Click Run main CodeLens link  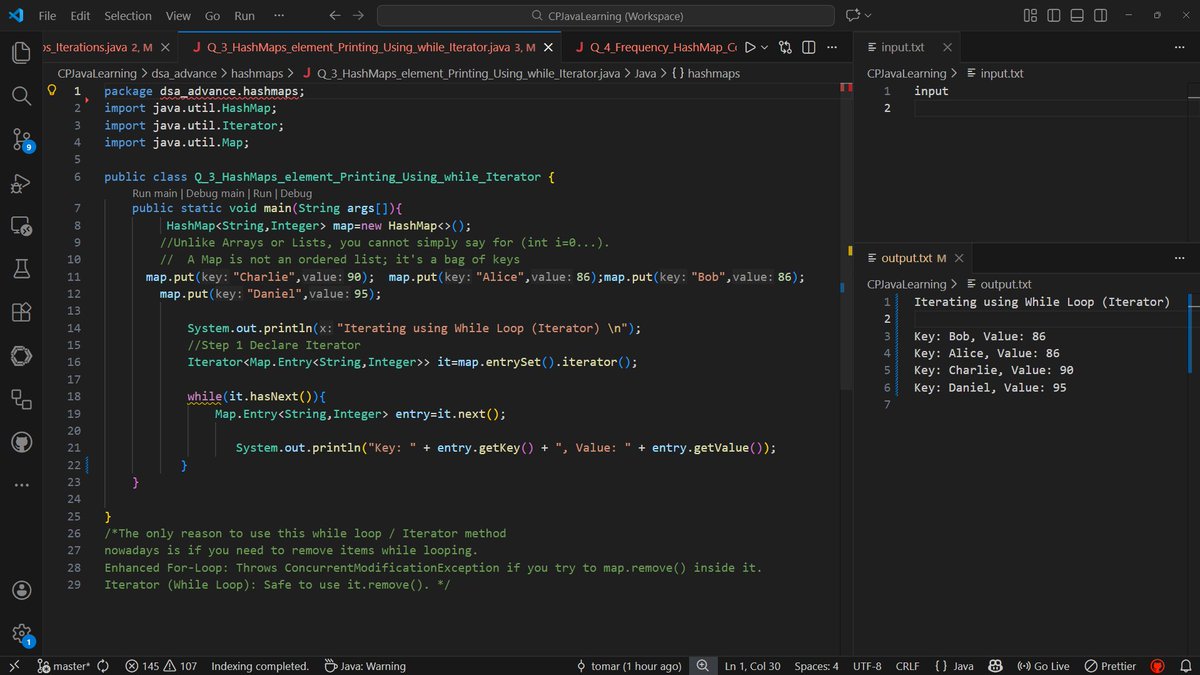click(x=155, y=194)
